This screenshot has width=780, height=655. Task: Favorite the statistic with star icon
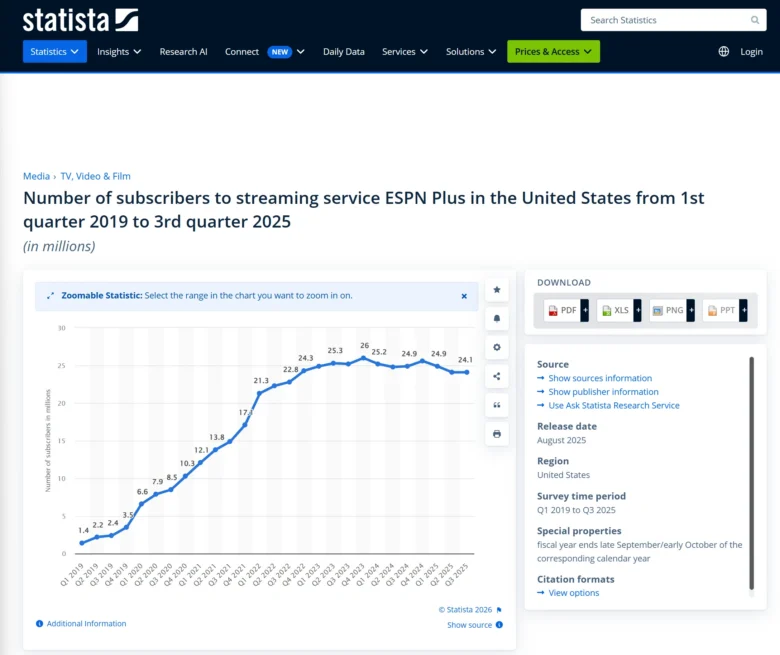click(496, 289)
